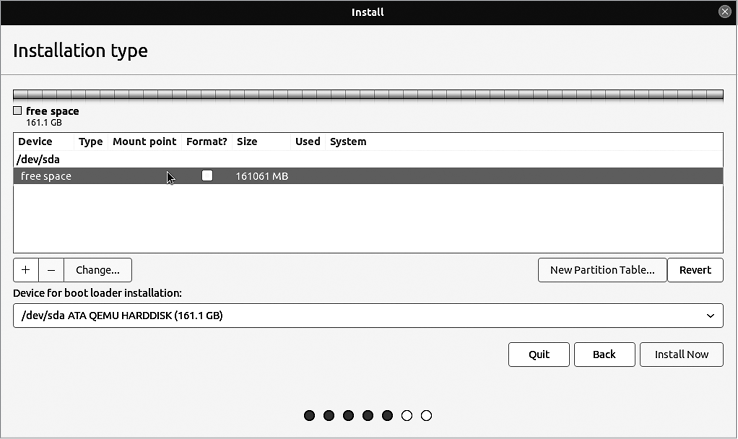Click the Size column header

247,142
